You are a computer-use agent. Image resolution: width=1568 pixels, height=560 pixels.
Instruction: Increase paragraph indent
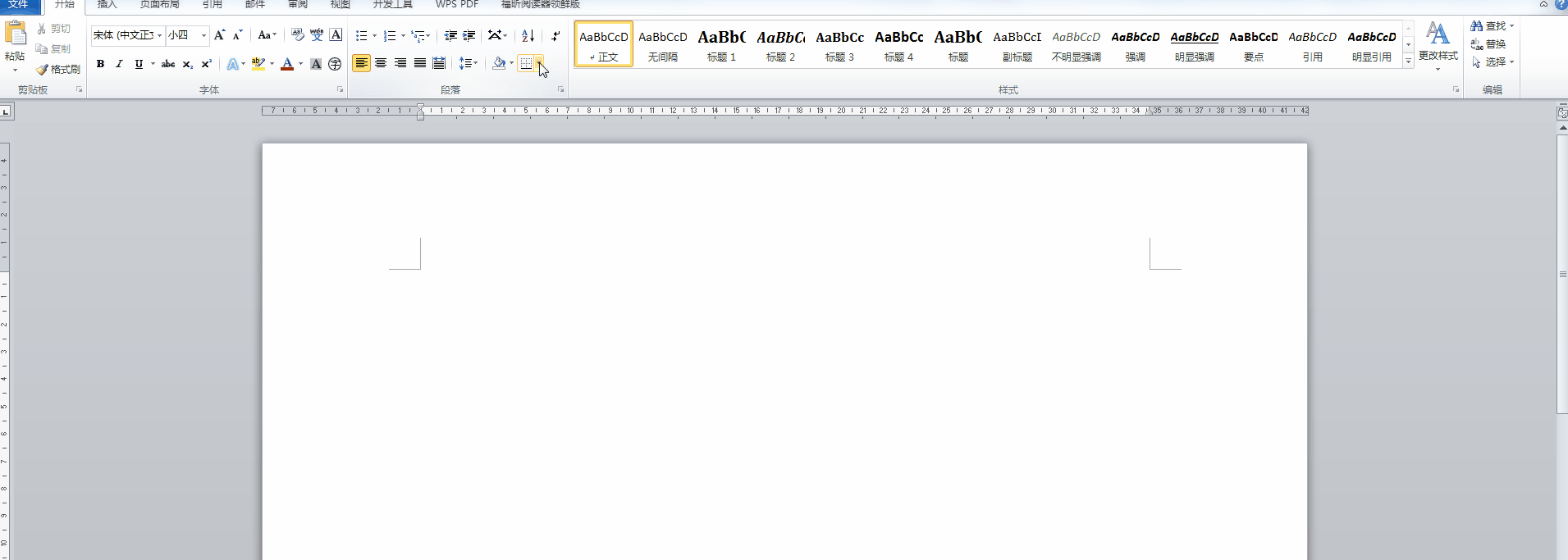pos(469,35)
